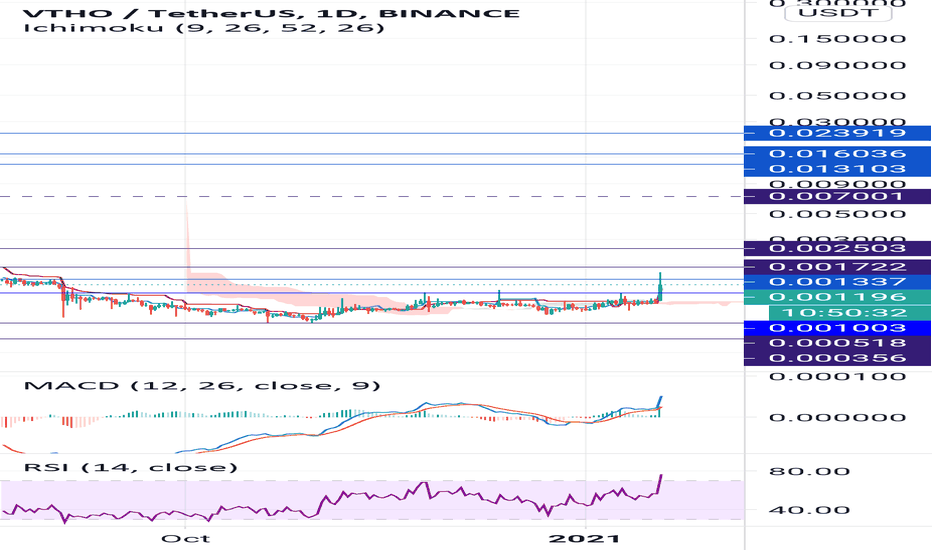Select the 0.016036 price level label

pyautogui.click(x=837, y=154)
